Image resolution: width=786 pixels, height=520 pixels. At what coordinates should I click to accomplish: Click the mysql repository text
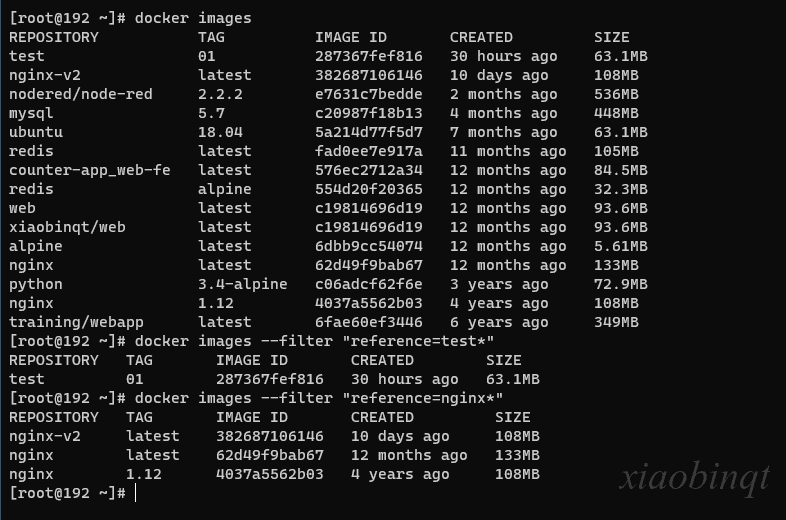[31, 113]
